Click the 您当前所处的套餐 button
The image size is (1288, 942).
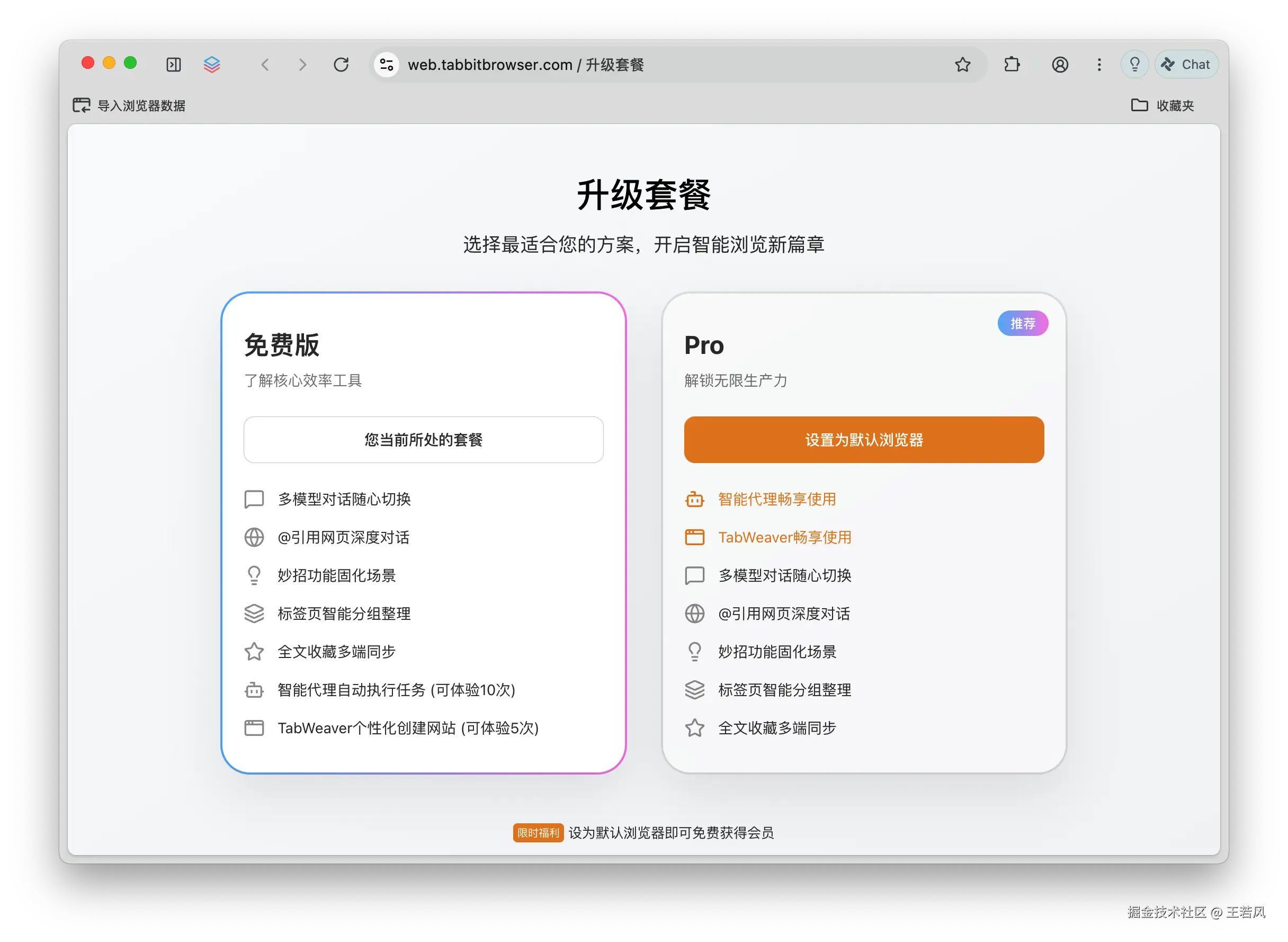(424, 440)
